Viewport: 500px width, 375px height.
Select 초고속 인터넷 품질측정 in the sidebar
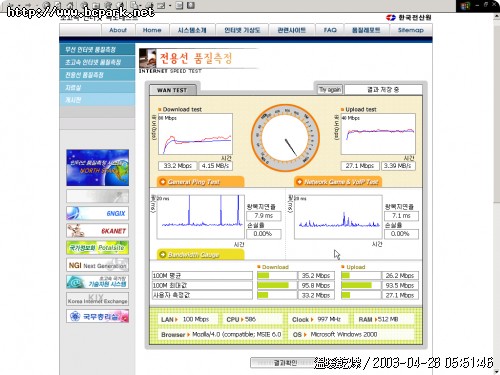[x=97, y=62]
